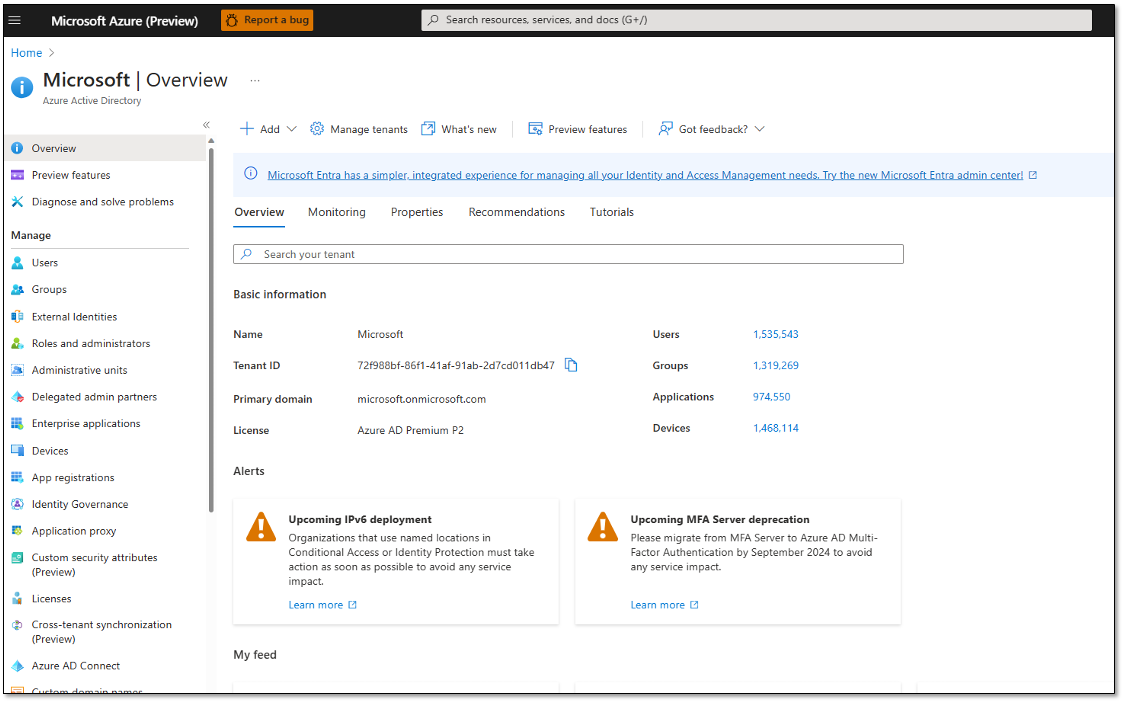The width and height of the screenshot is (1124, 704).
Task: Open App registrations
Action: coord(75,477)
